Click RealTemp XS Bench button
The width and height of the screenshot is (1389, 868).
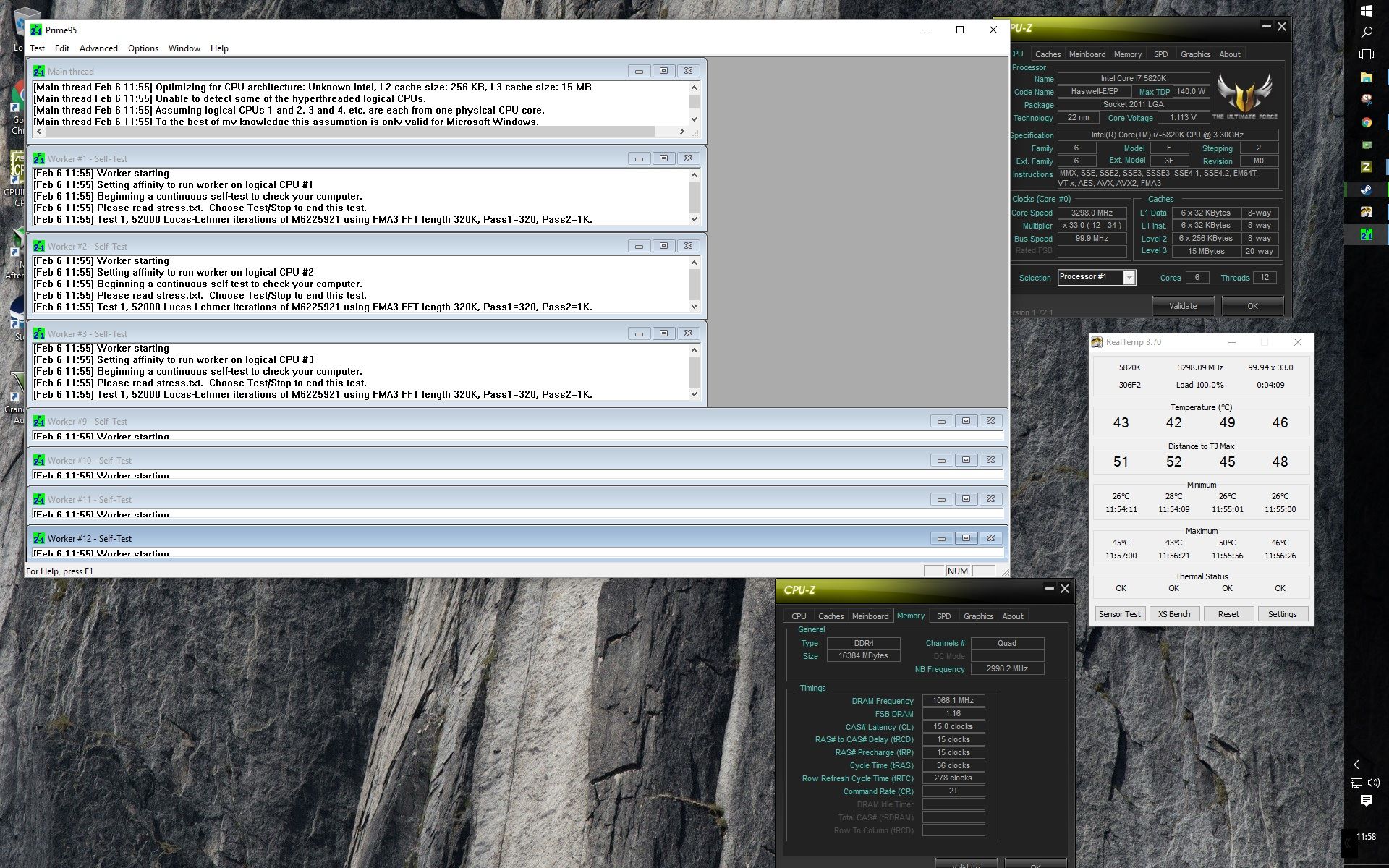pyautogui.click(x=1174, y=614)
